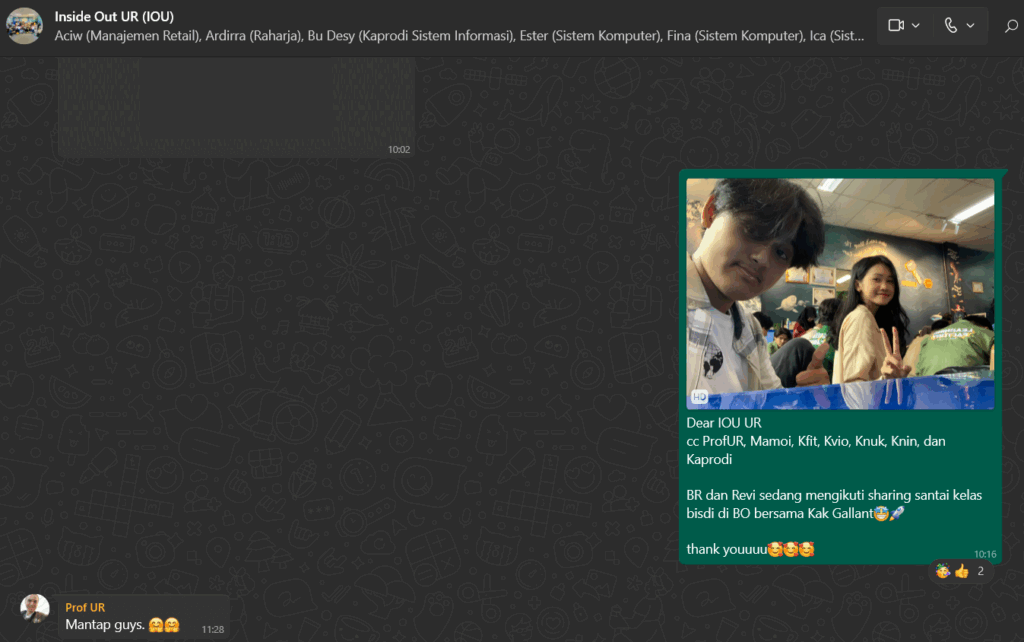Expand the video call options chevron

[916, 25]
